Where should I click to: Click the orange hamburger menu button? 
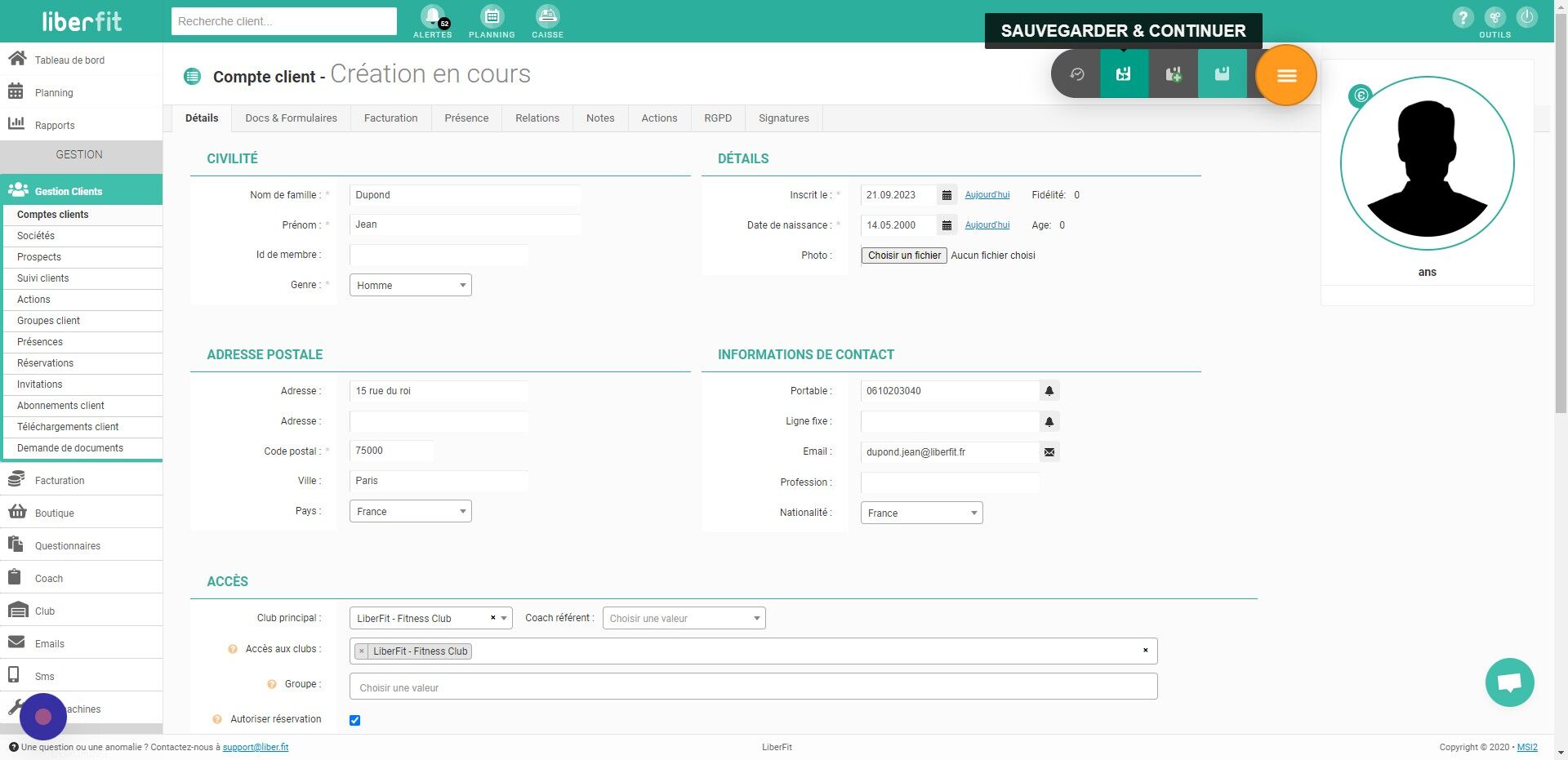point(1286,75)
